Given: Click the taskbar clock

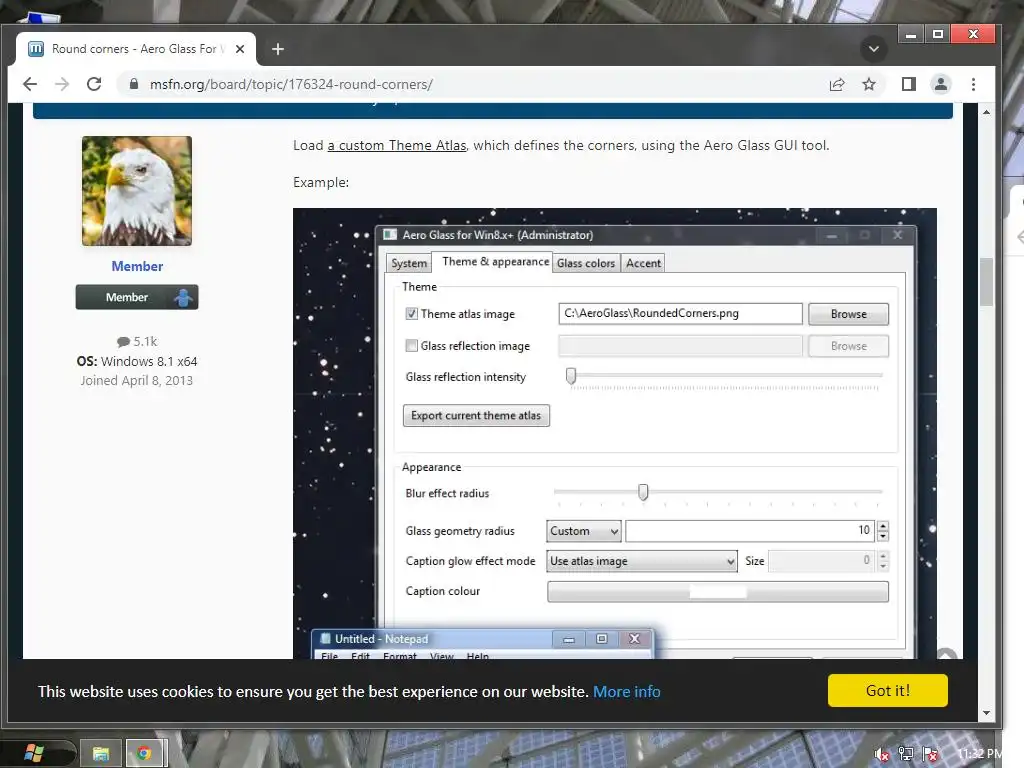Looking at the screenshot, I should pos(980,754).
